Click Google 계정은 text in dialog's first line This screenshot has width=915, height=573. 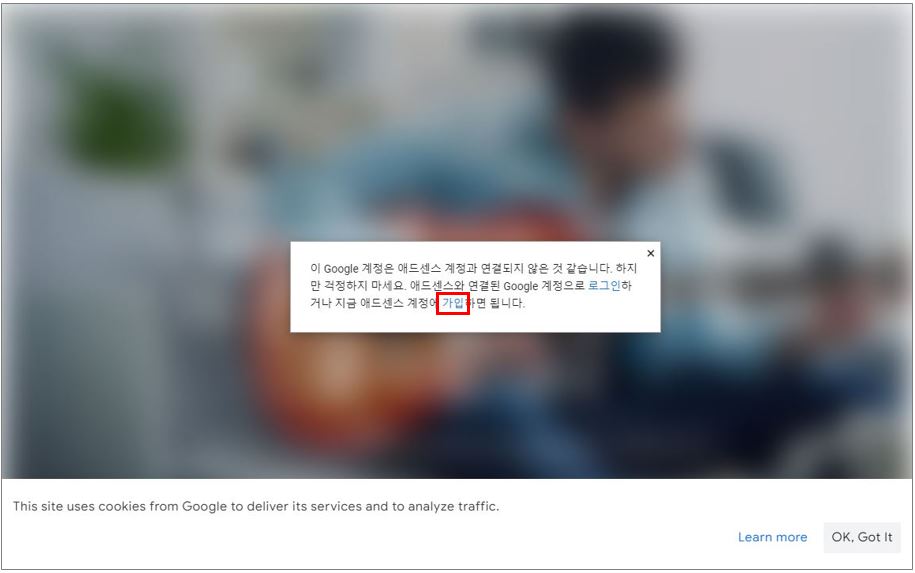[359, 268]
